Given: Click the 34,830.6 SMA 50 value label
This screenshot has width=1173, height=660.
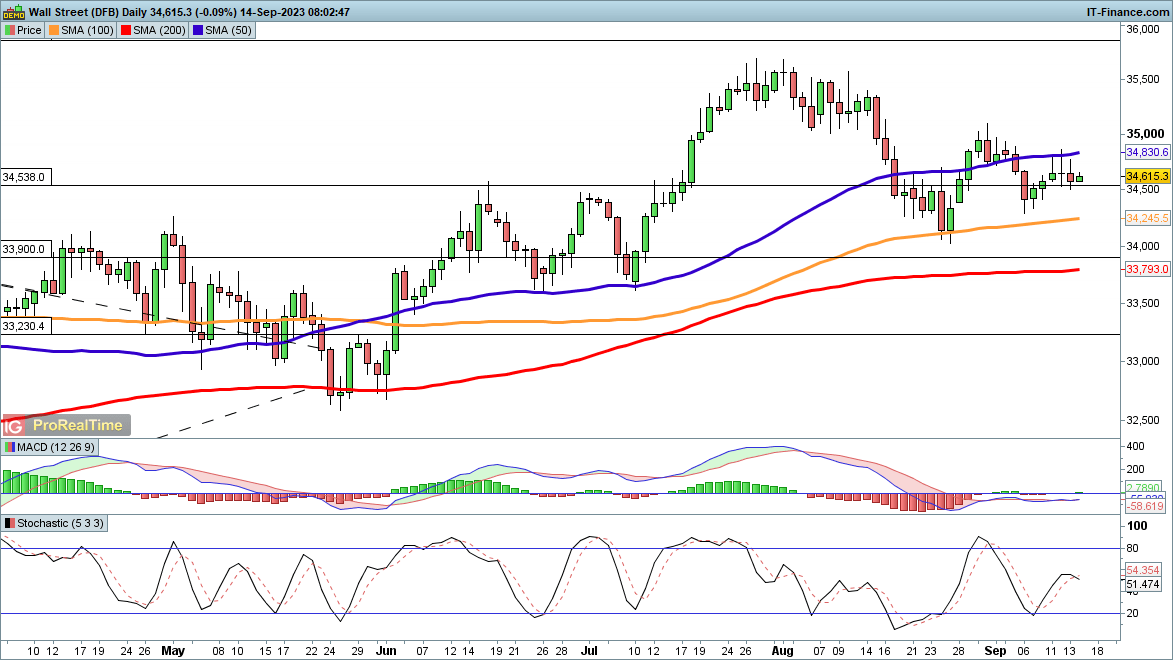Looking at the screenshot, I should (x=1147, y=152).
